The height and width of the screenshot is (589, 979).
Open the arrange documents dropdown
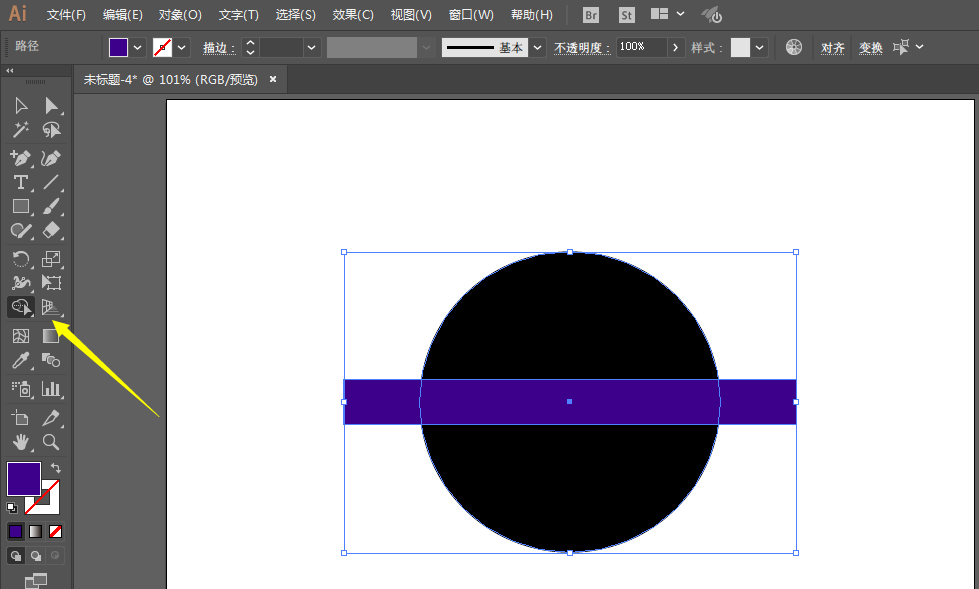coord(681,14)
